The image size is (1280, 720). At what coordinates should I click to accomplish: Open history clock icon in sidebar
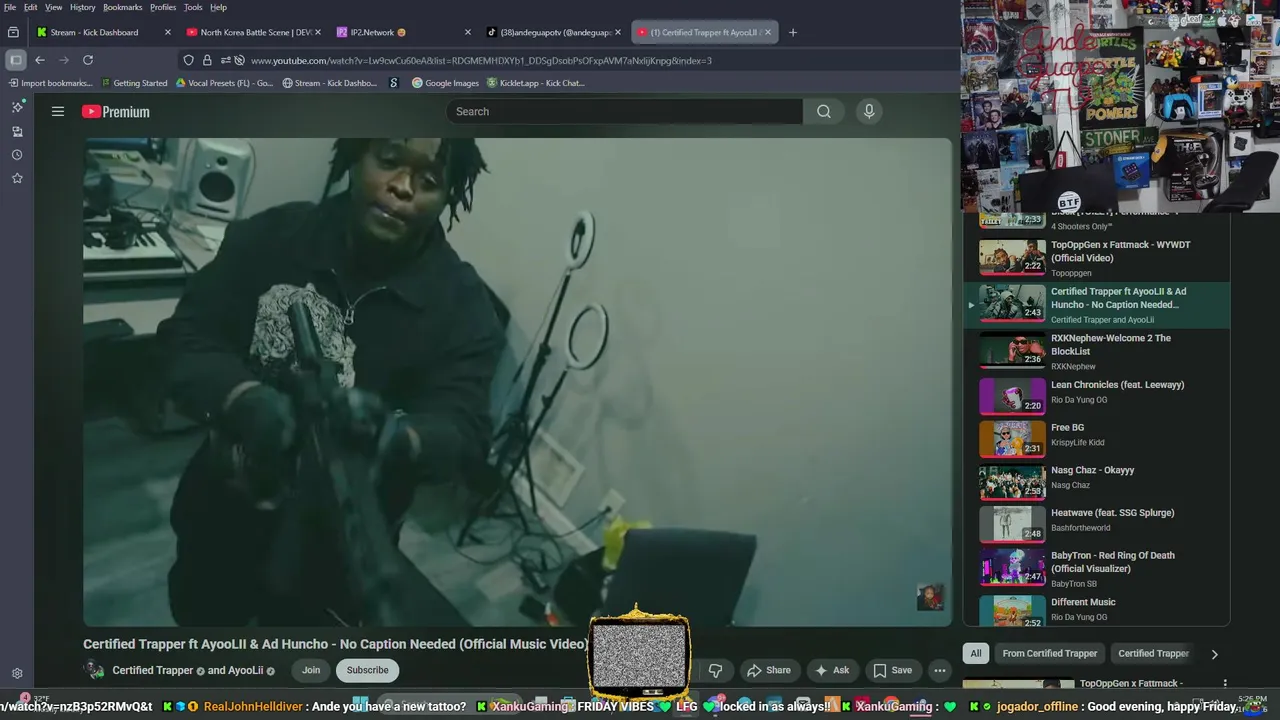(17, 155)
